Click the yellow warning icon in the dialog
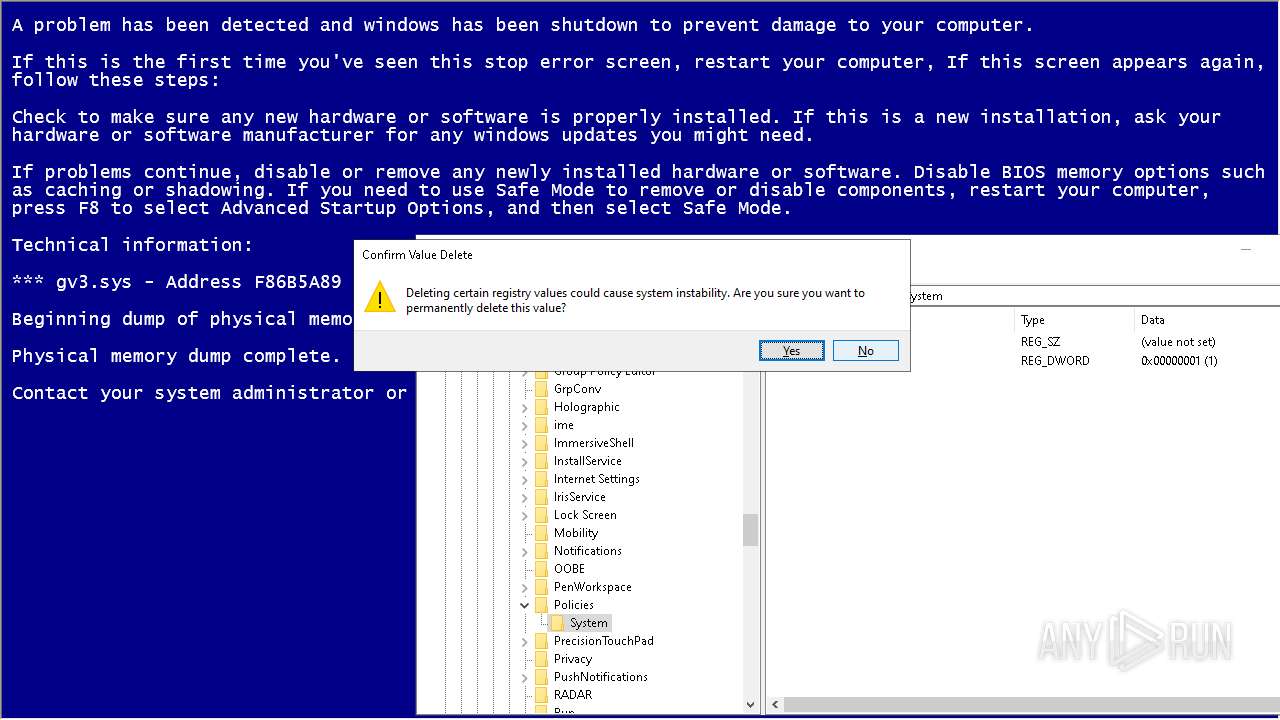This screenshot has height=720, width=1280. [x=380, y=297]
